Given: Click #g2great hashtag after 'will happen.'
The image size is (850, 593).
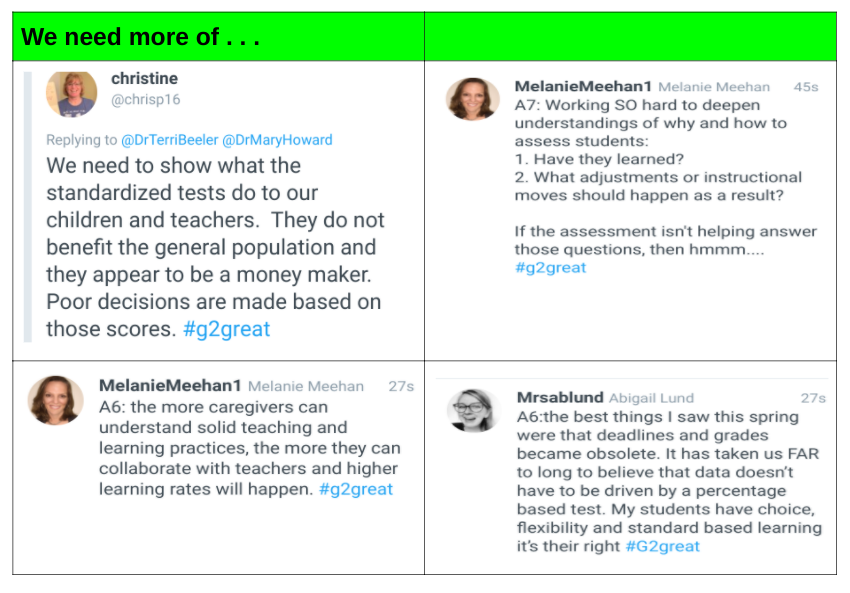Looking at the screenshot, I should pyautogui.click(x=356, y=489).
